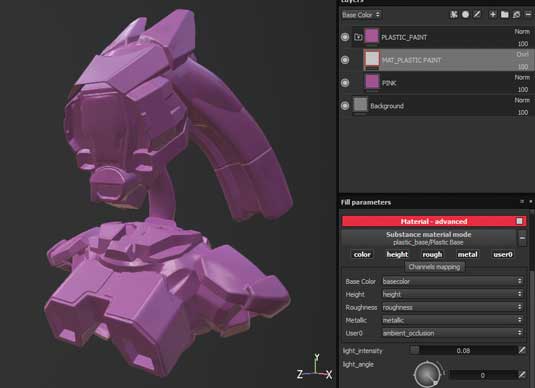
Task: Hide the Background layer
Action: pyautogui.click(x=345, y=106)
